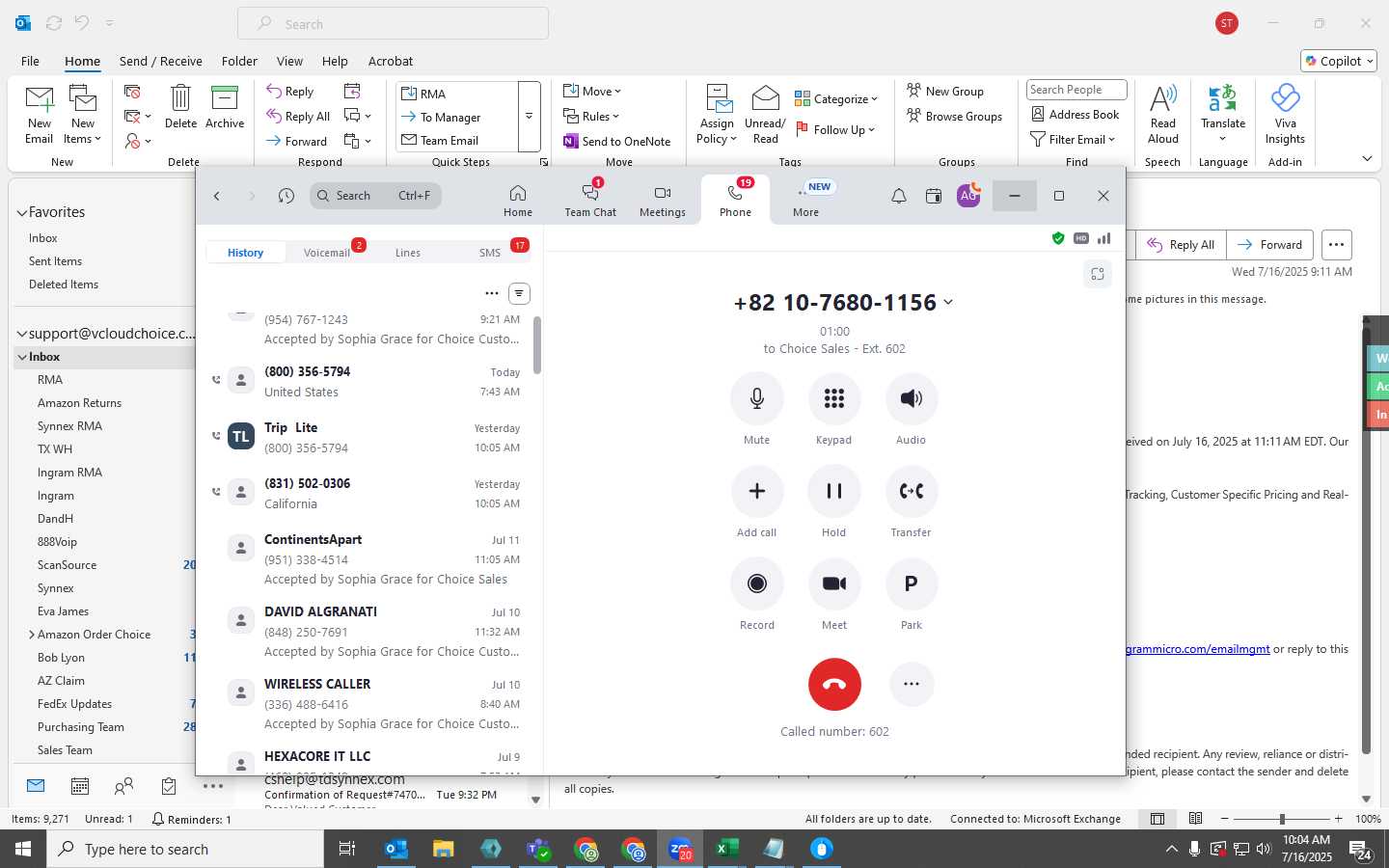This screenshot has height=868, width=1389.
Task: Put the call on Hold
Action: pos(833,491)
